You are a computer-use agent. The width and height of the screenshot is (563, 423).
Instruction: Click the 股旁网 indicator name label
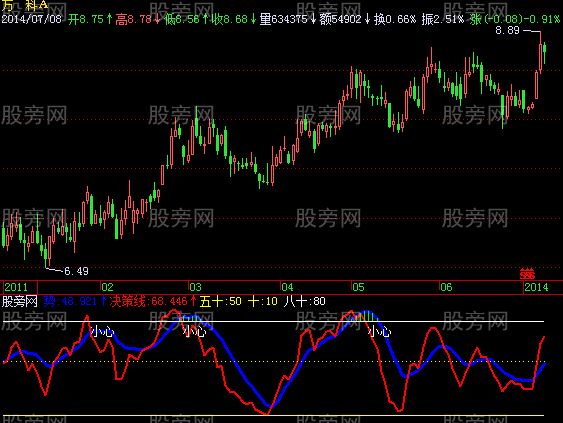[20, 301]
